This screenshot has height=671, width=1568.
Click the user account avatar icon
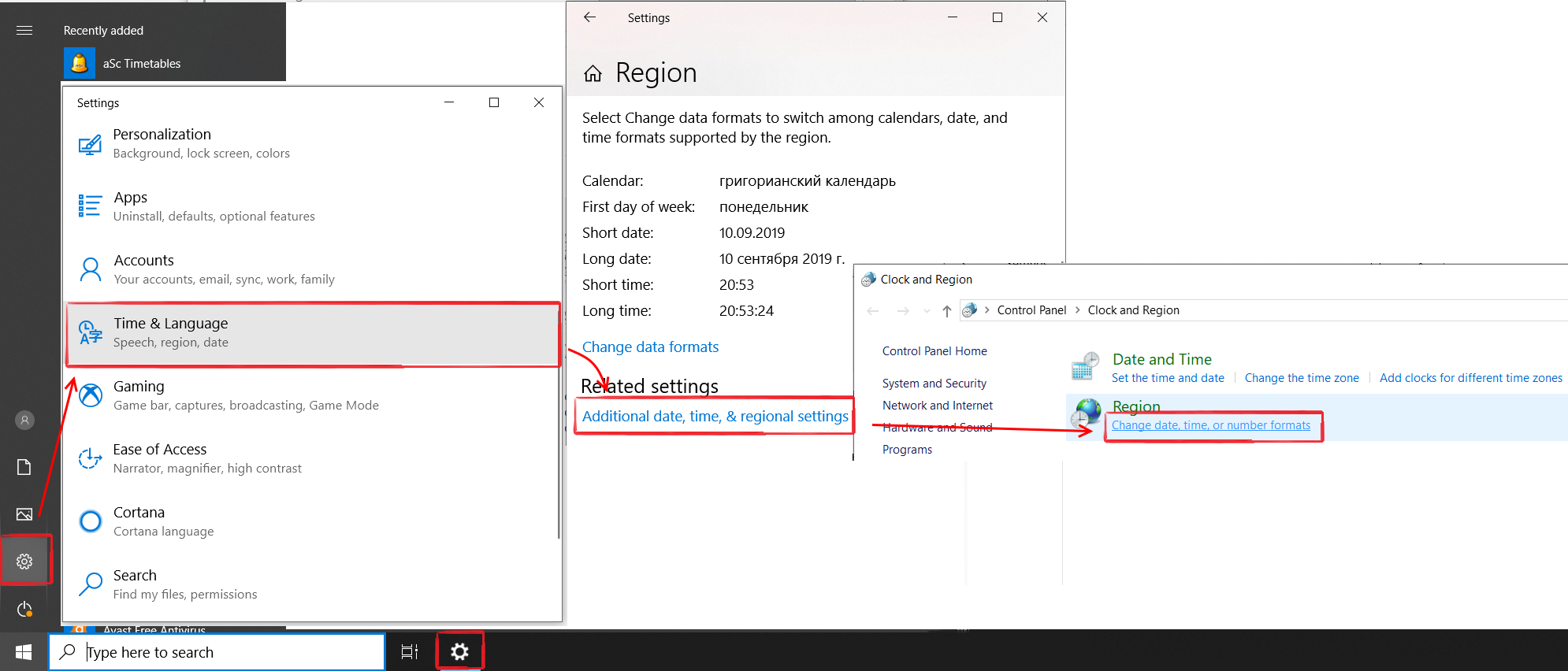pyautogui.click(x=24, y=421)
